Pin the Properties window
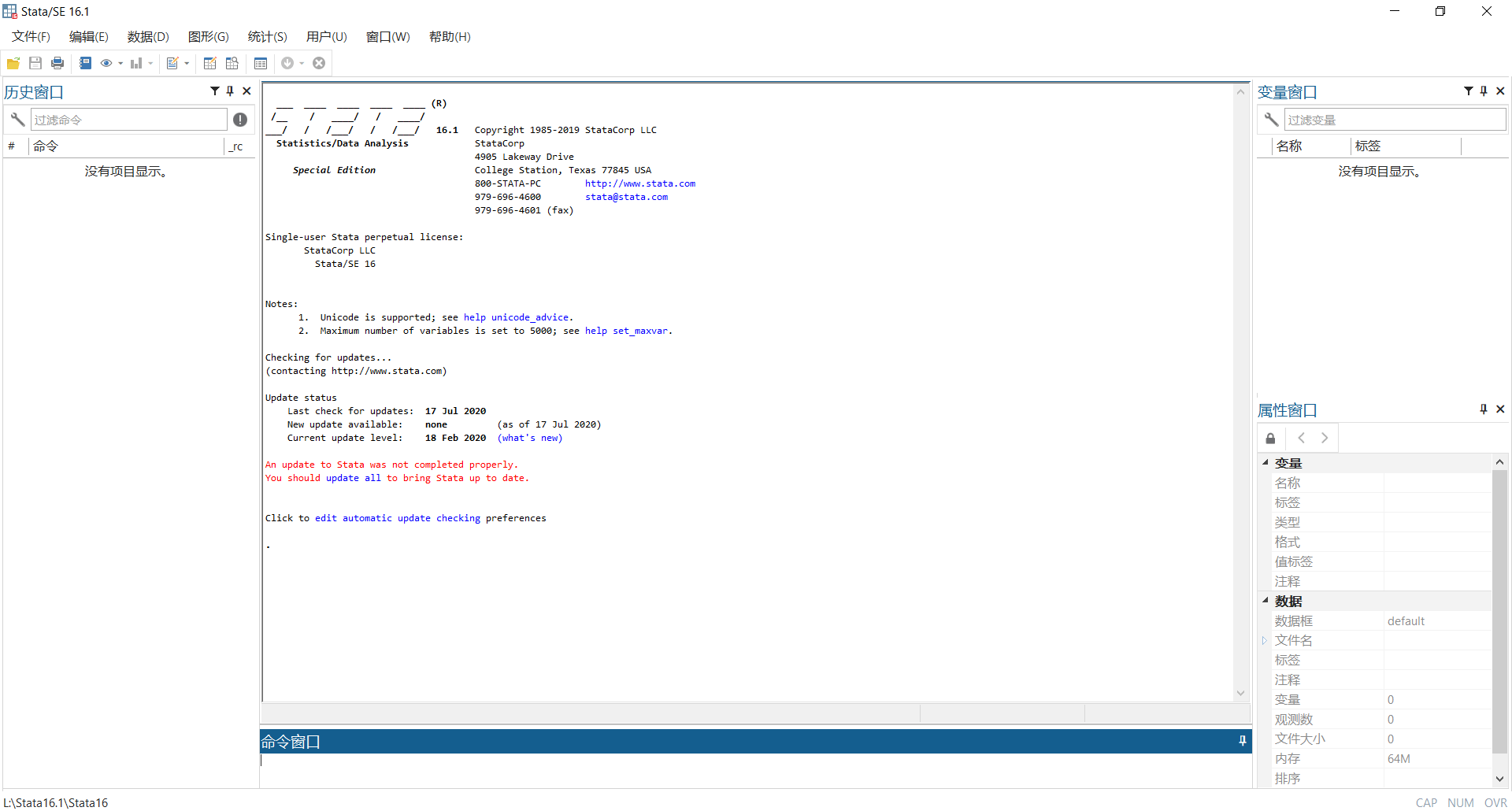The height and width of the screenshot is (811, 1512). tap(1484, 409)
